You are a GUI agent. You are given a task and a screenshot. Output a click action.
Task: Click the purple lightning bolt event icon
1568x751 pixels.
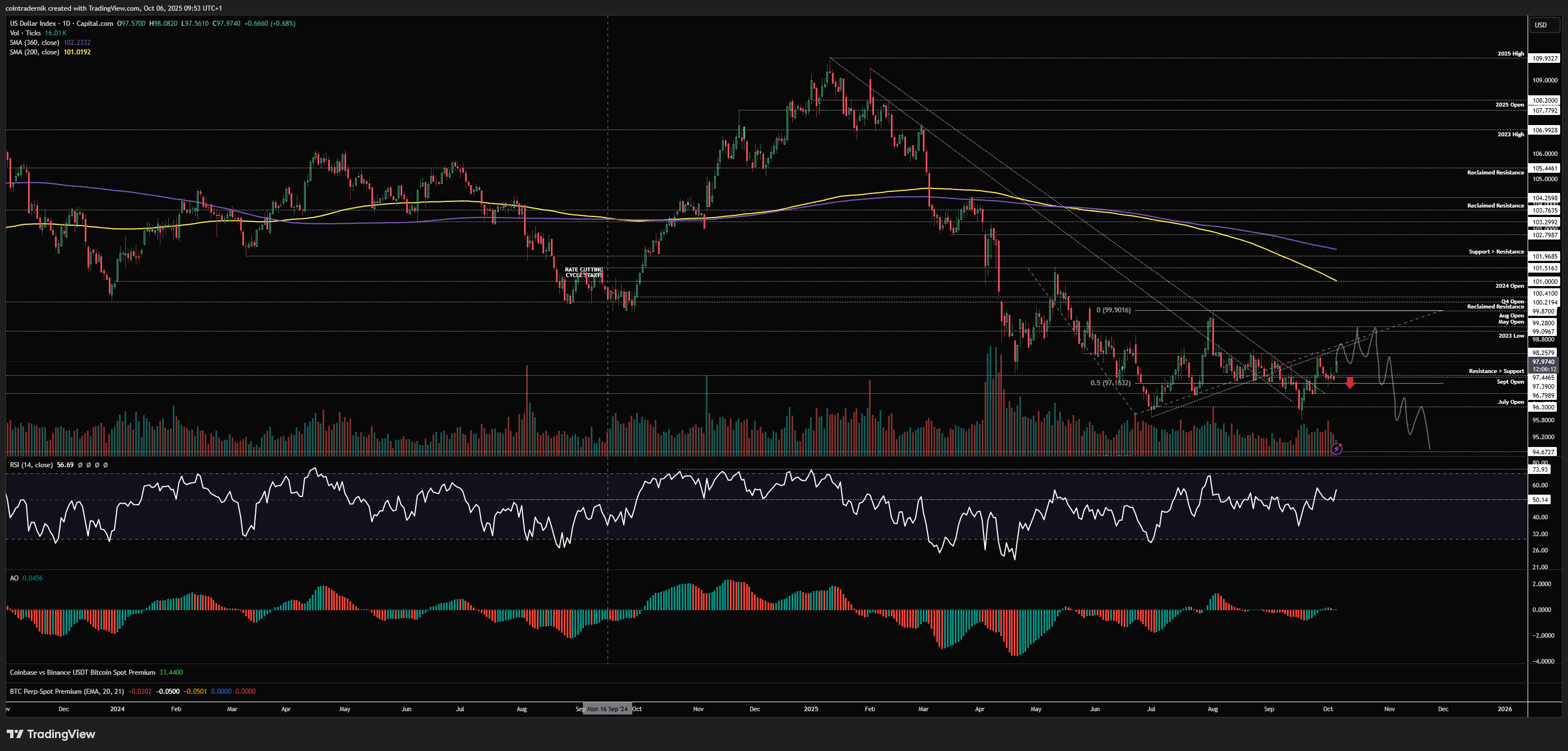(x=1336, y=449)
